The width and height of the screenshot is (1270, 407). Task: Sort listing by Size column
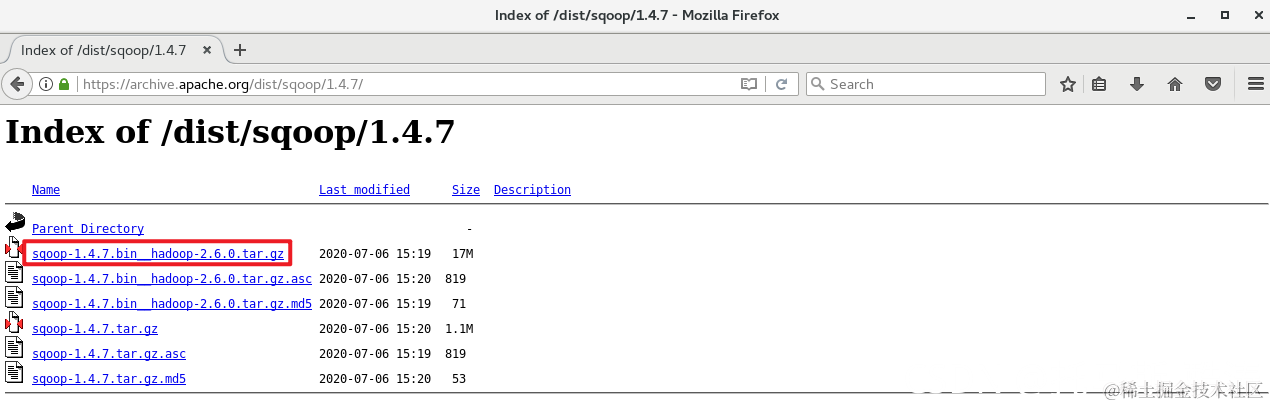coord(466,190)
